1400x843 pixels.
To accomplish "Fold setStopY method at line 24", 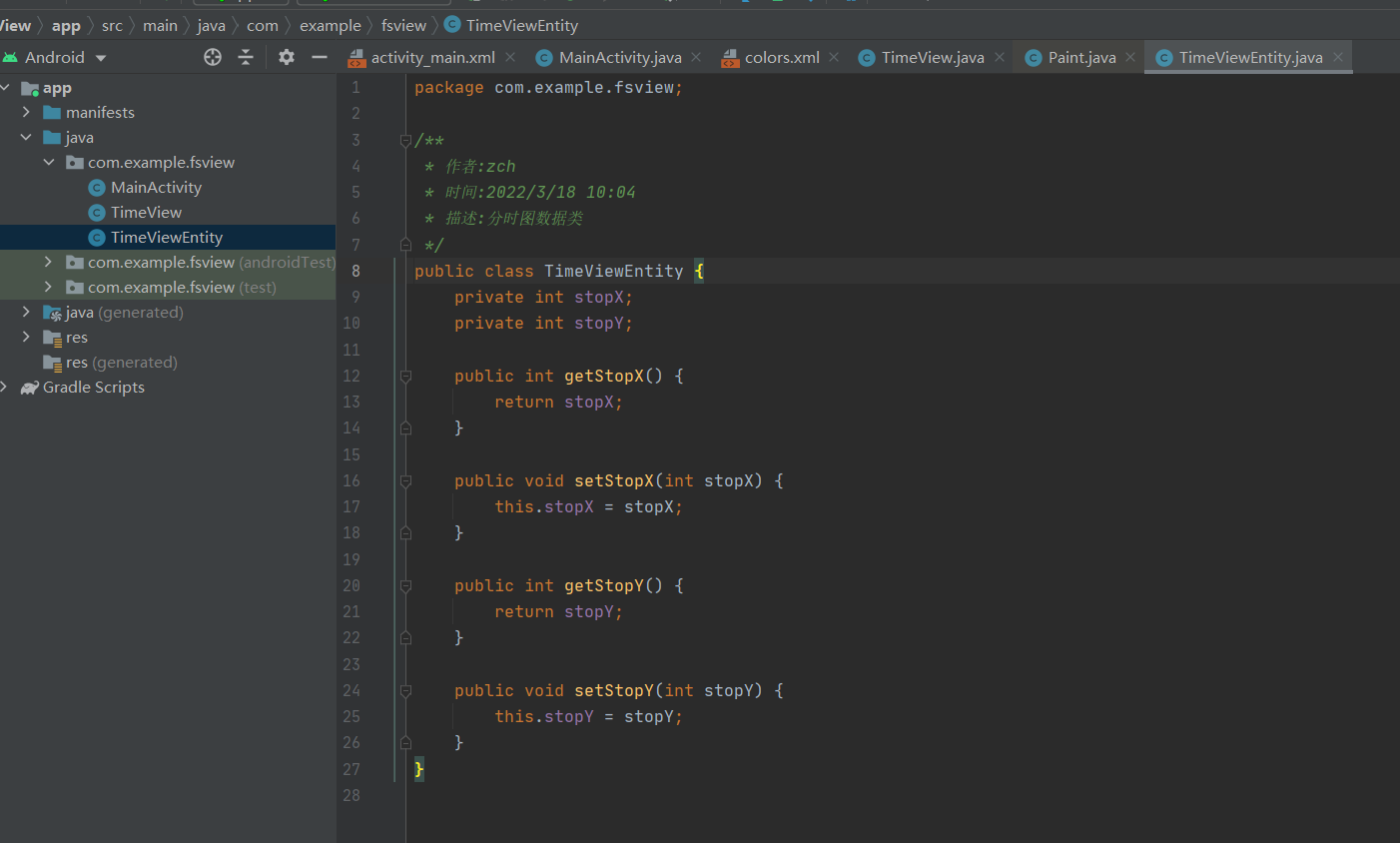I will (405, 691).
